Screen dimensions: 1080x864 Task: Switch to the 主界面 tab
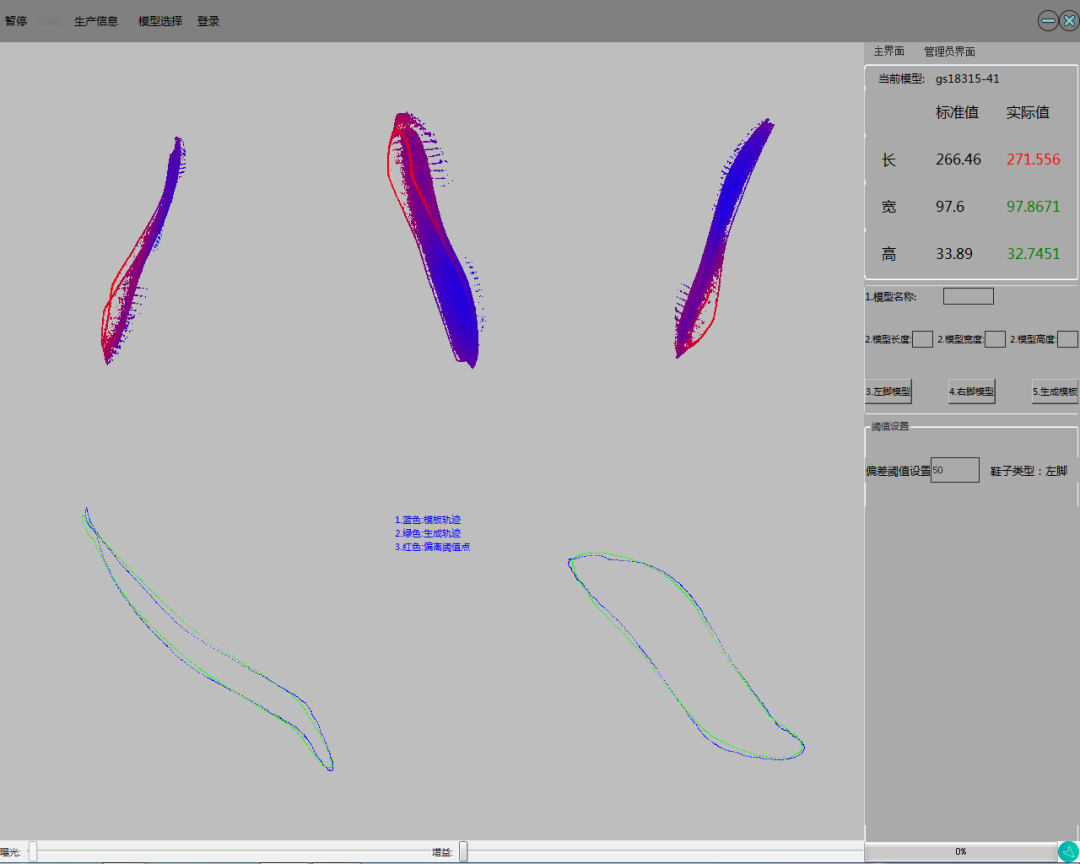point(889,51)
